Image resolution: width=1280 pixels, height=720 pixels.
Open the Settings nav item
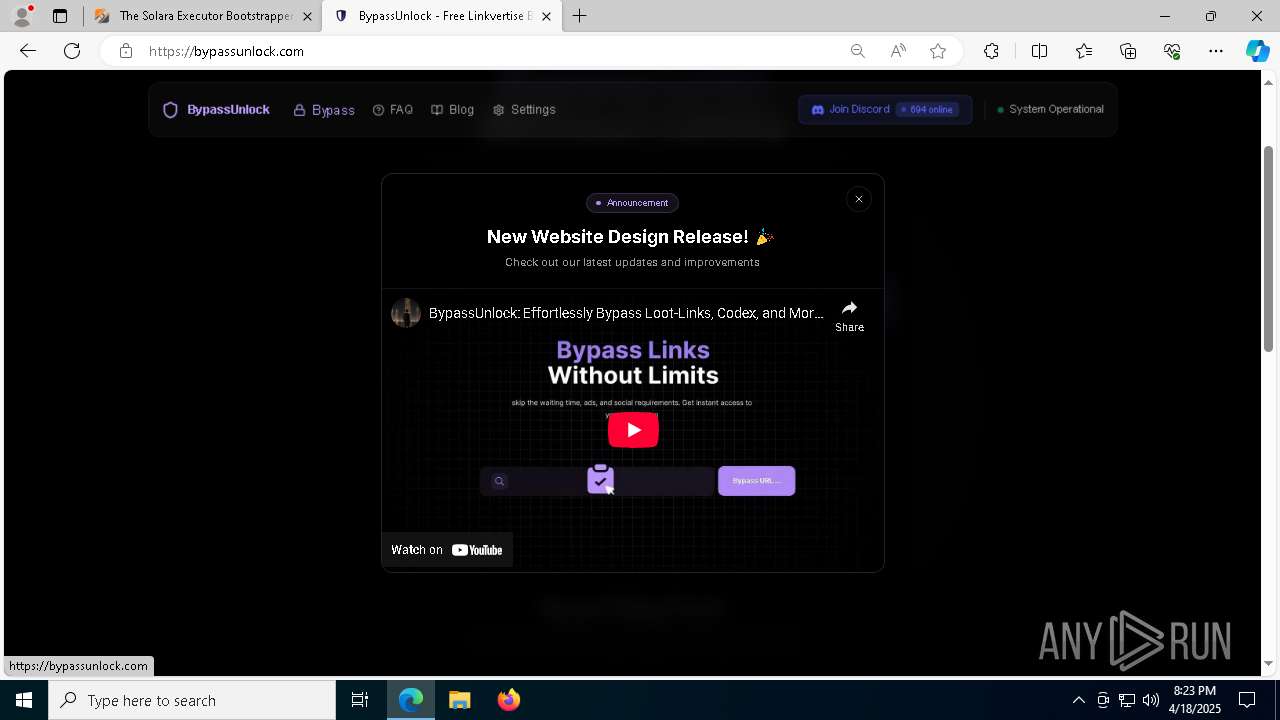point(524,110)
